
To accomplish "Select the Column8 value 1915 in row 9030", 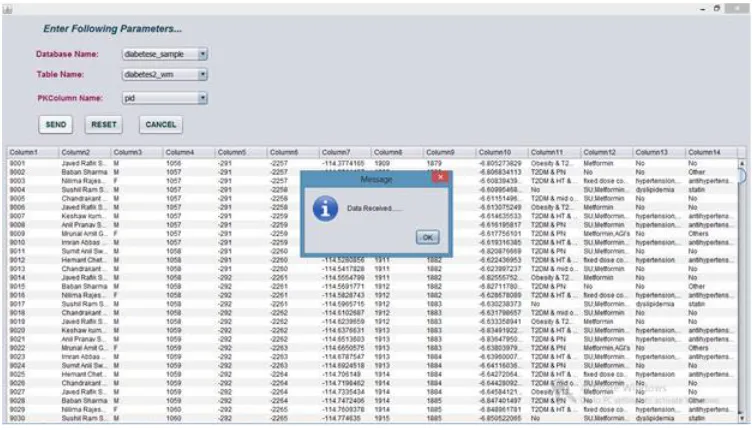I will coord(398,418).
